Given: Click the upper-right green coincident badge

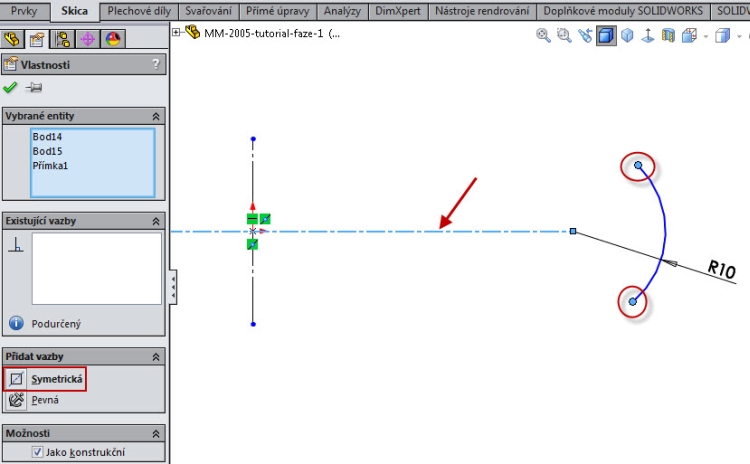Looking at the screenshot, I should [265, 219].
